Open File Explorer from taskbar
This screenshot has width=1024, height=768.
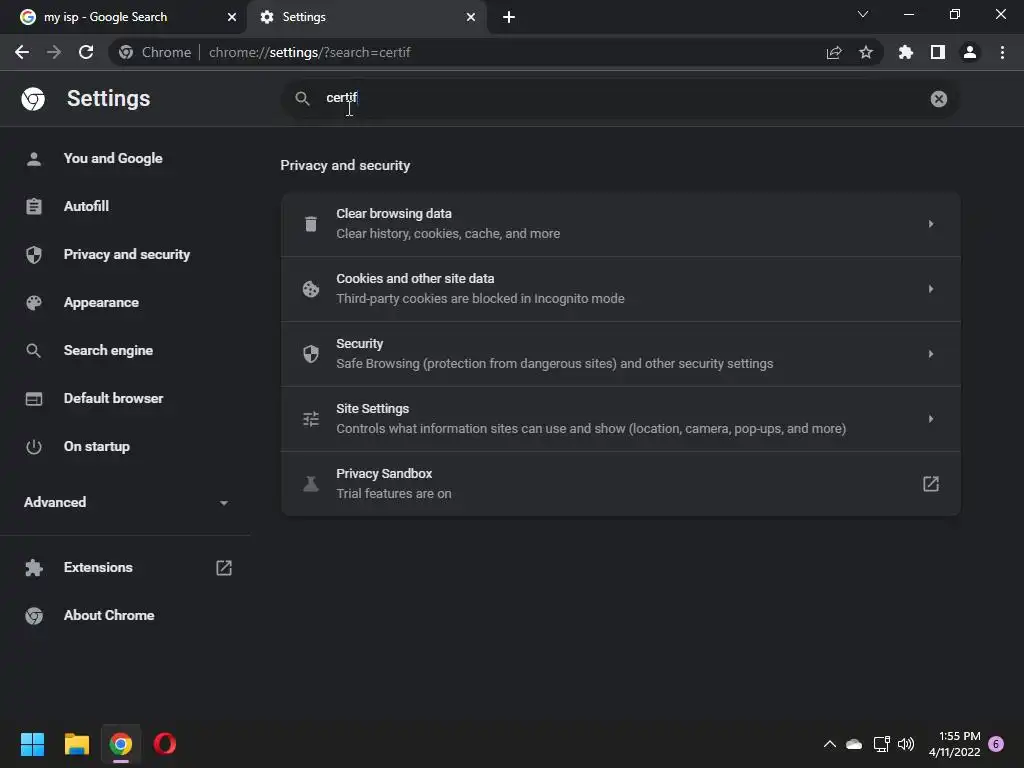click(76, 744)
